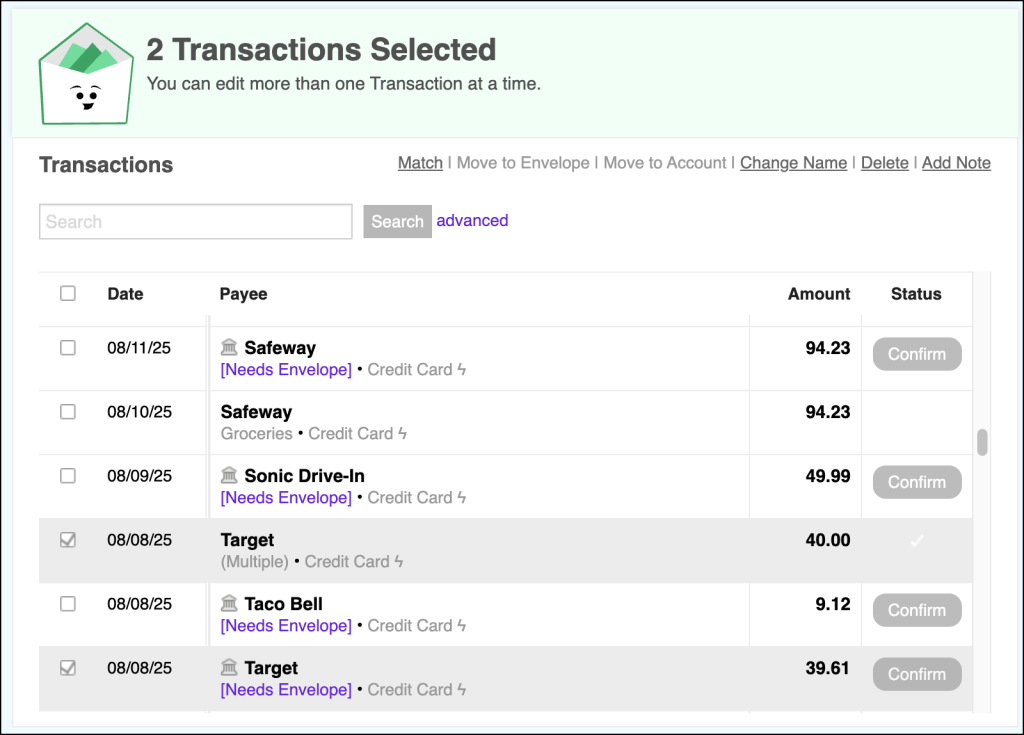Toggle the select-all checkbox in header

[x=68, y=293]
